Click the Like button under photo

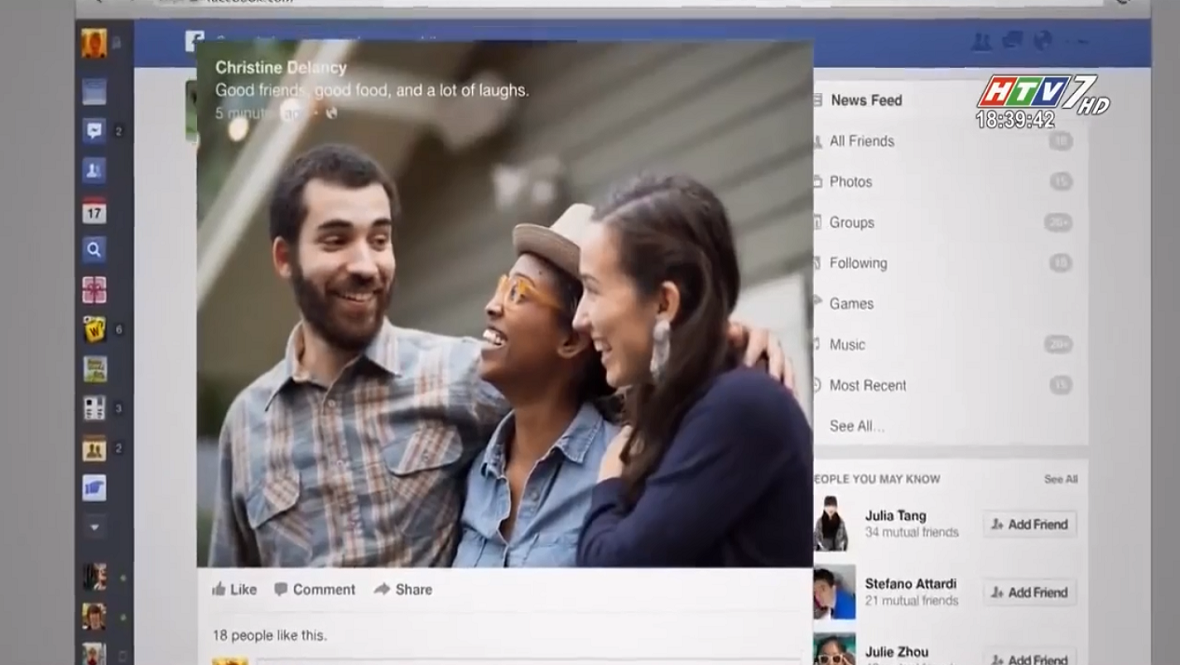(x=234, y=589)
